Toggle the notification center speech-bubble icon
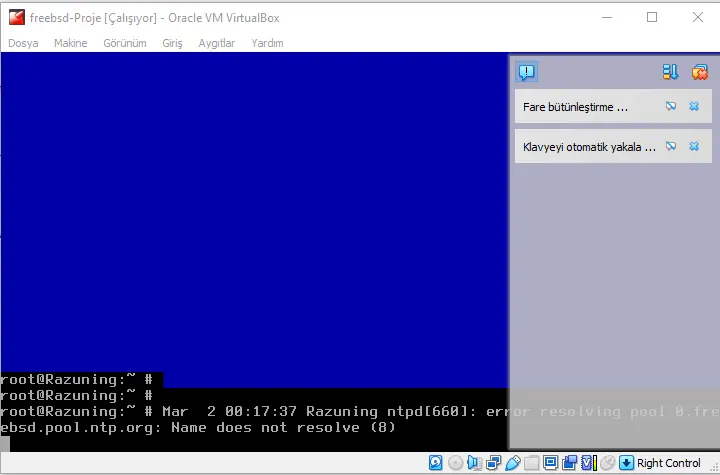Image resolution: width=720 pixels, height=475 pixels. 526,72
